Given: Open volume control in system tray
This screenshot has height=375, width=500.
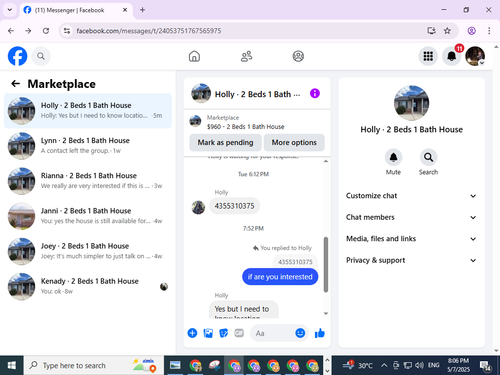Looking at the screenshot, I should coord(419,365).
